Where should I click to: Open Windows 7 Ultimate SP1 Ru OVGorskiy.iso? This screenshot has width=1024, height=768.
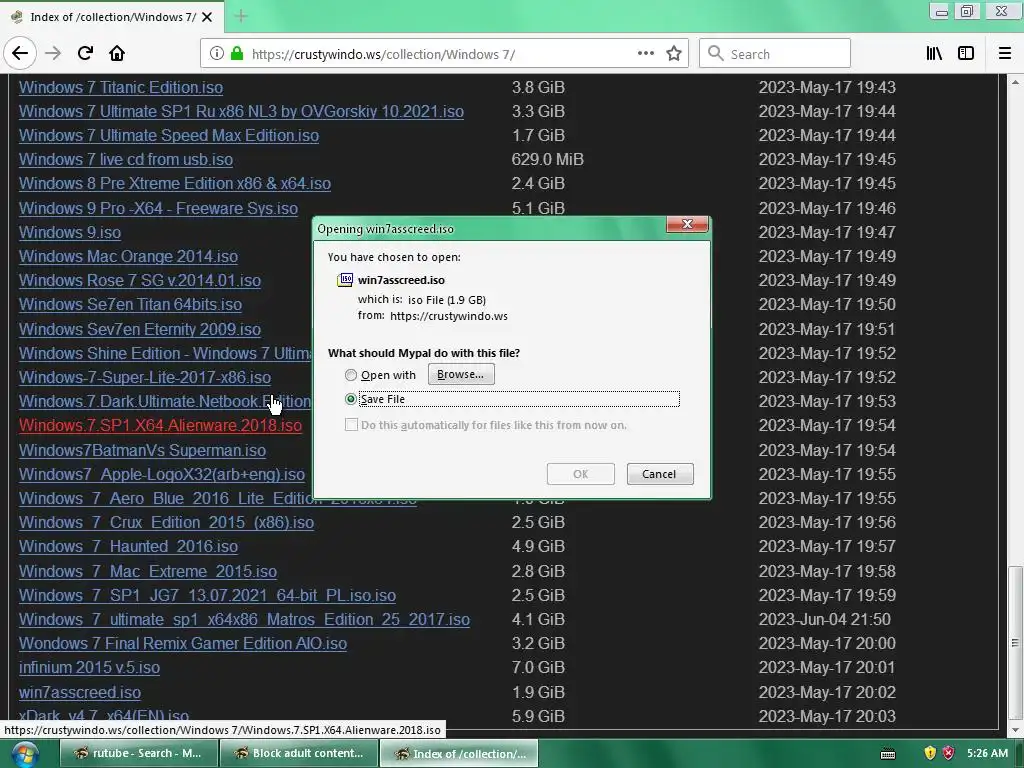click(242, 112)
